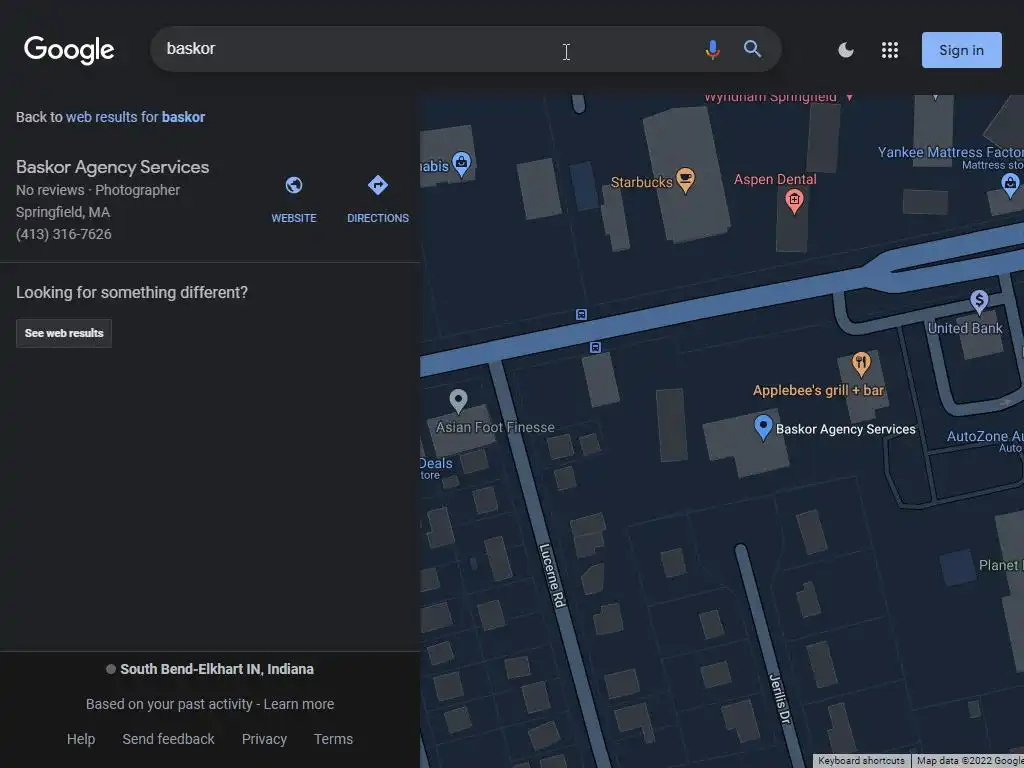Image resolution: width=1024 pixels, height=768 pixels.
Task: Click the Lucerne Rd street label
Action: [552, 576]
